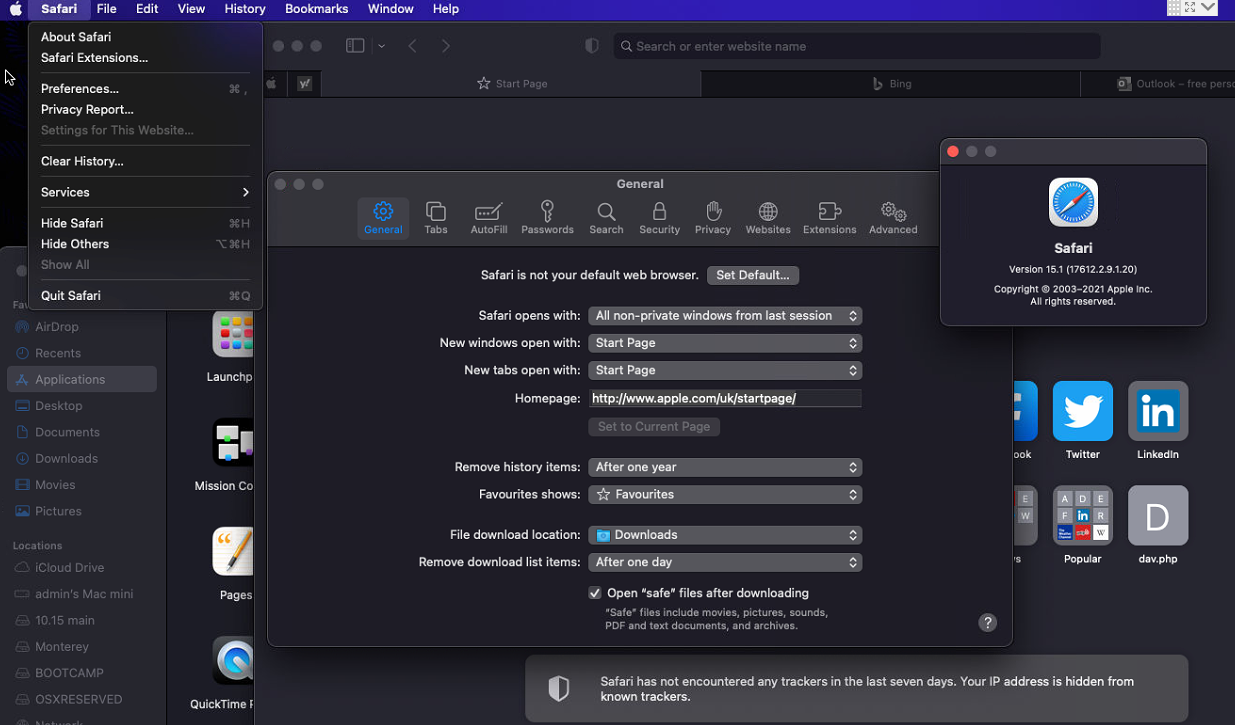Click the Safari back navigation arrow

pyautogui.click(x=412, y=46)
